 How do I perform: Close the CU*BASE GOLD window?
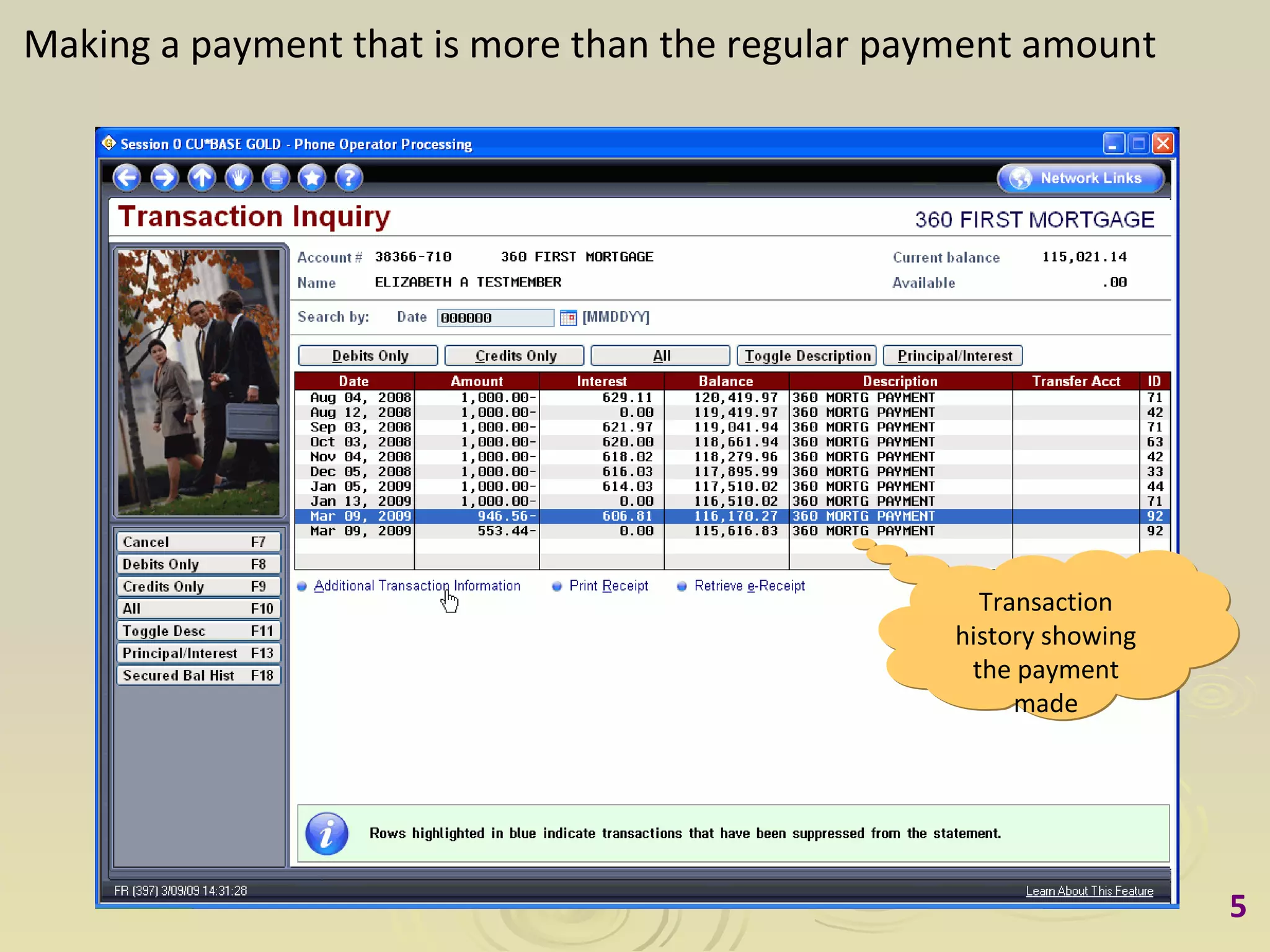[x=1163, y=144]
